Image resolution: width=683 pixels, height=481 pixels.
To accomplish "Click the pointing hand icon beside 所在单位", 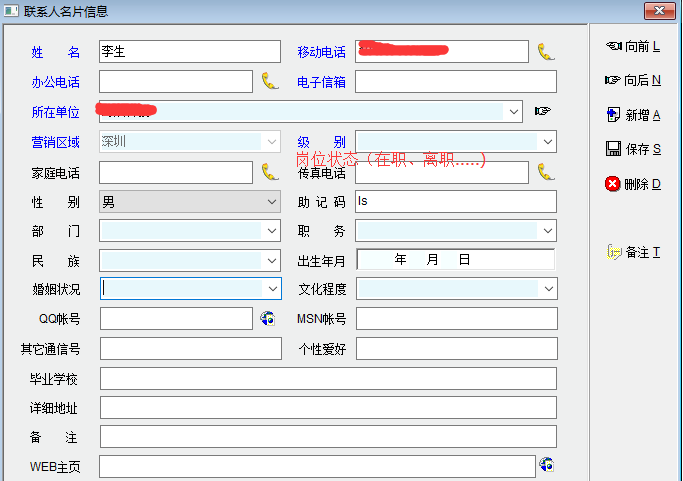I will [543, 111].
